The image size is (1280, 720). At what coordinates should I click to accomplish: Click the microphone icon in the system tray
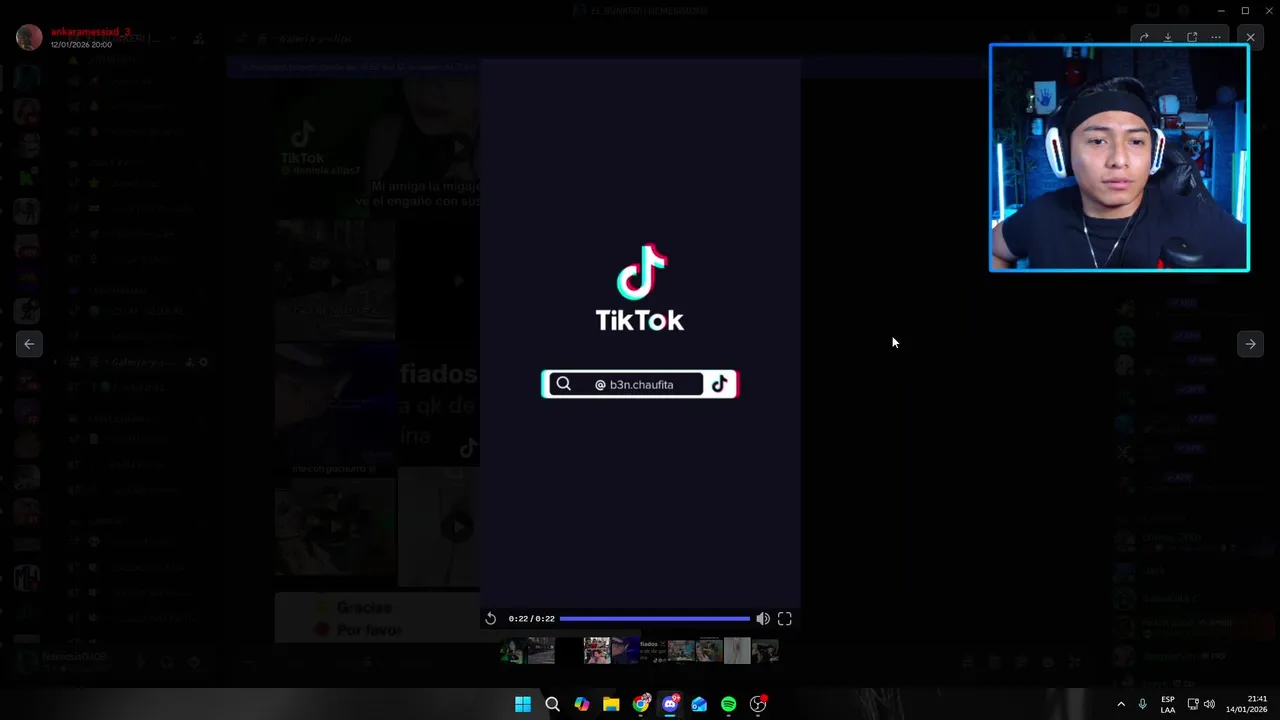pyautogui.click(x=1143, y=704)
